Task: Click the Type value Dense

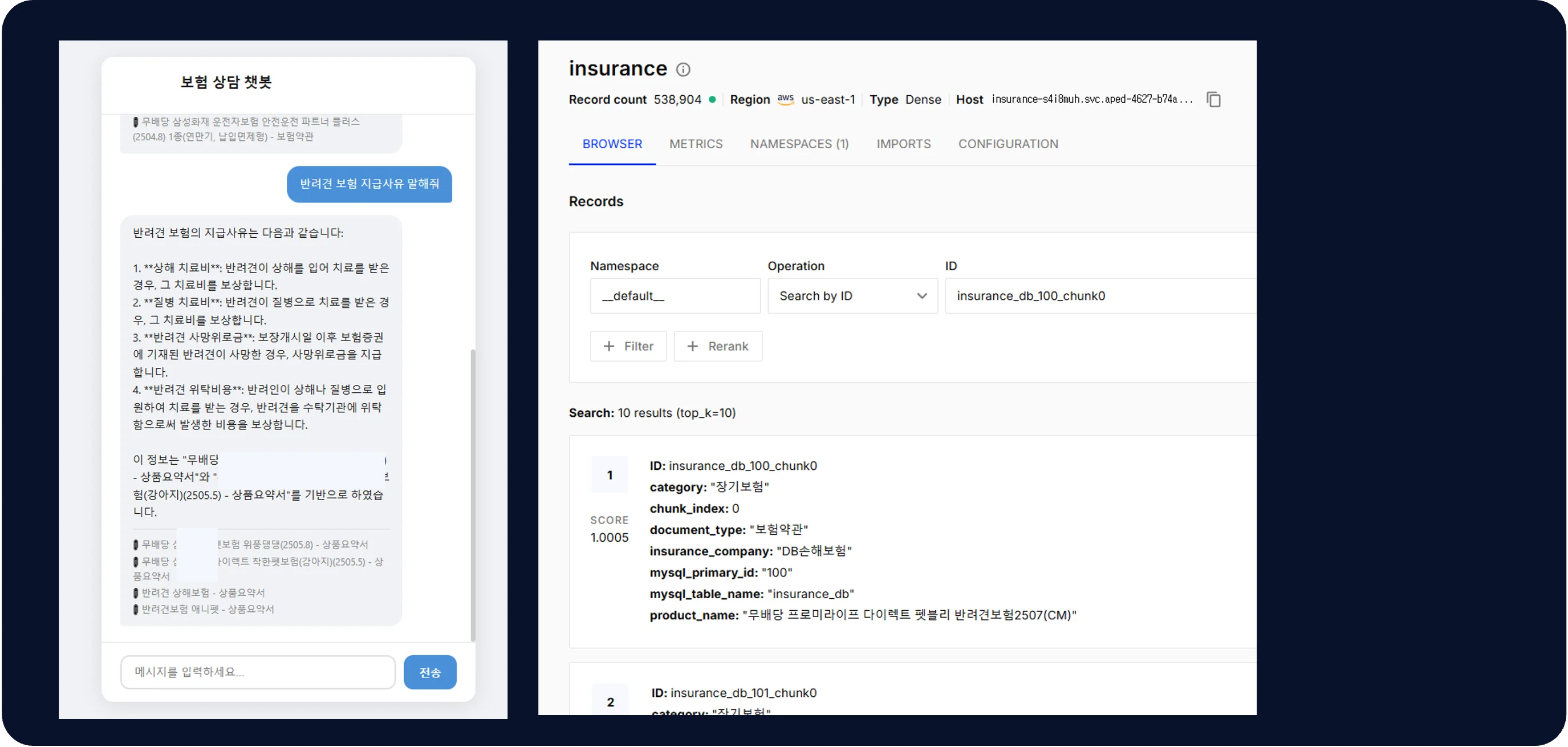Action: 923,99
